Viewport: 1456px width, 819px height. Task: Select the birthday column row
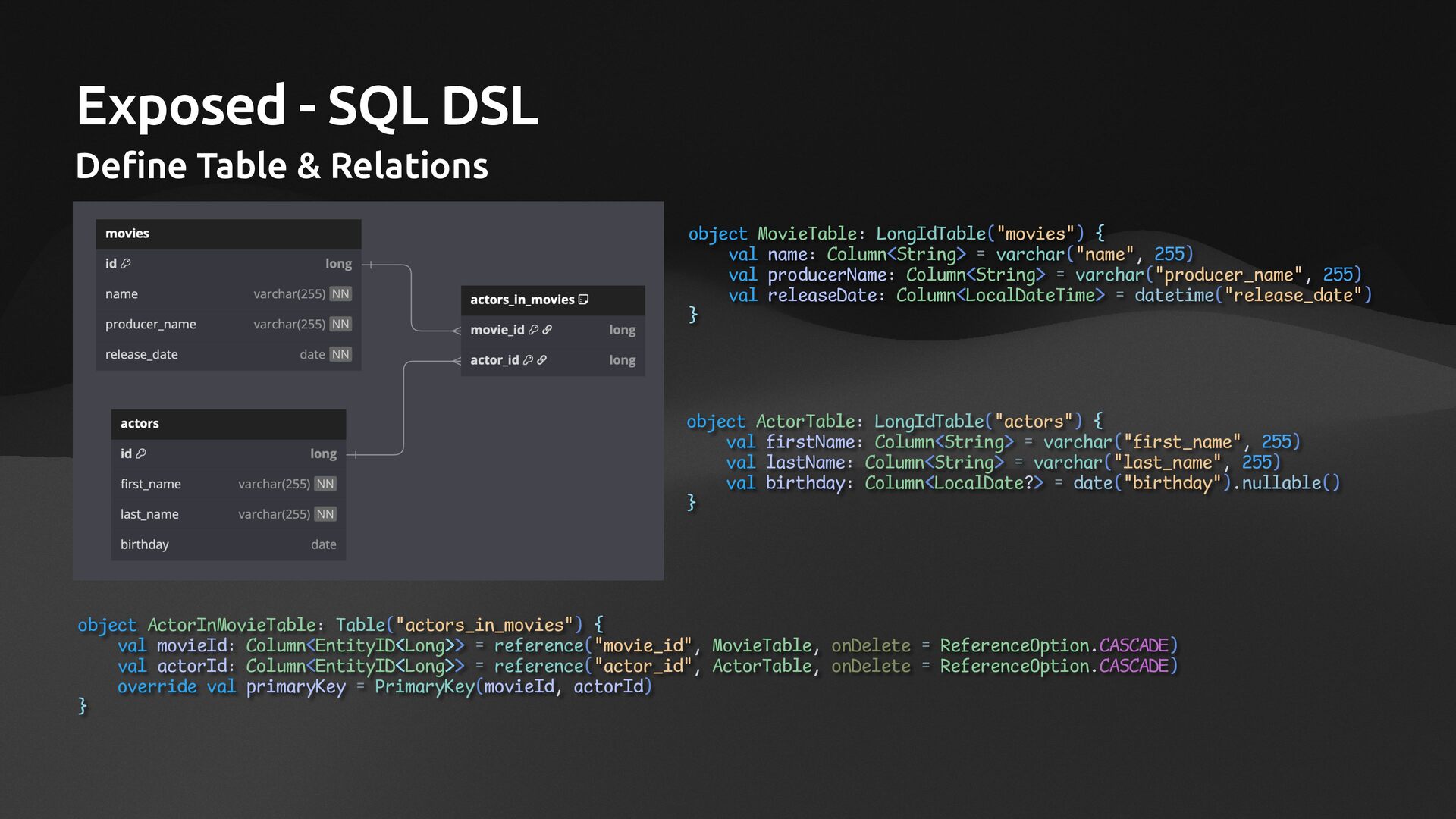point(228,544)
